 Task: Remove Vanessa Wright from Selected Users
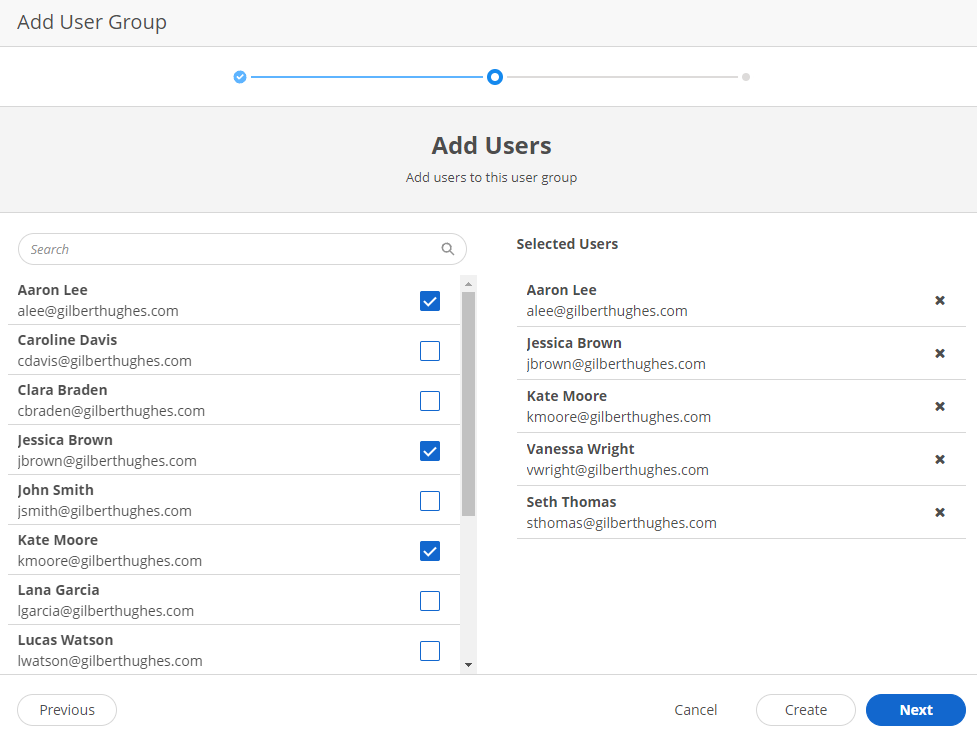coord(940,459)
